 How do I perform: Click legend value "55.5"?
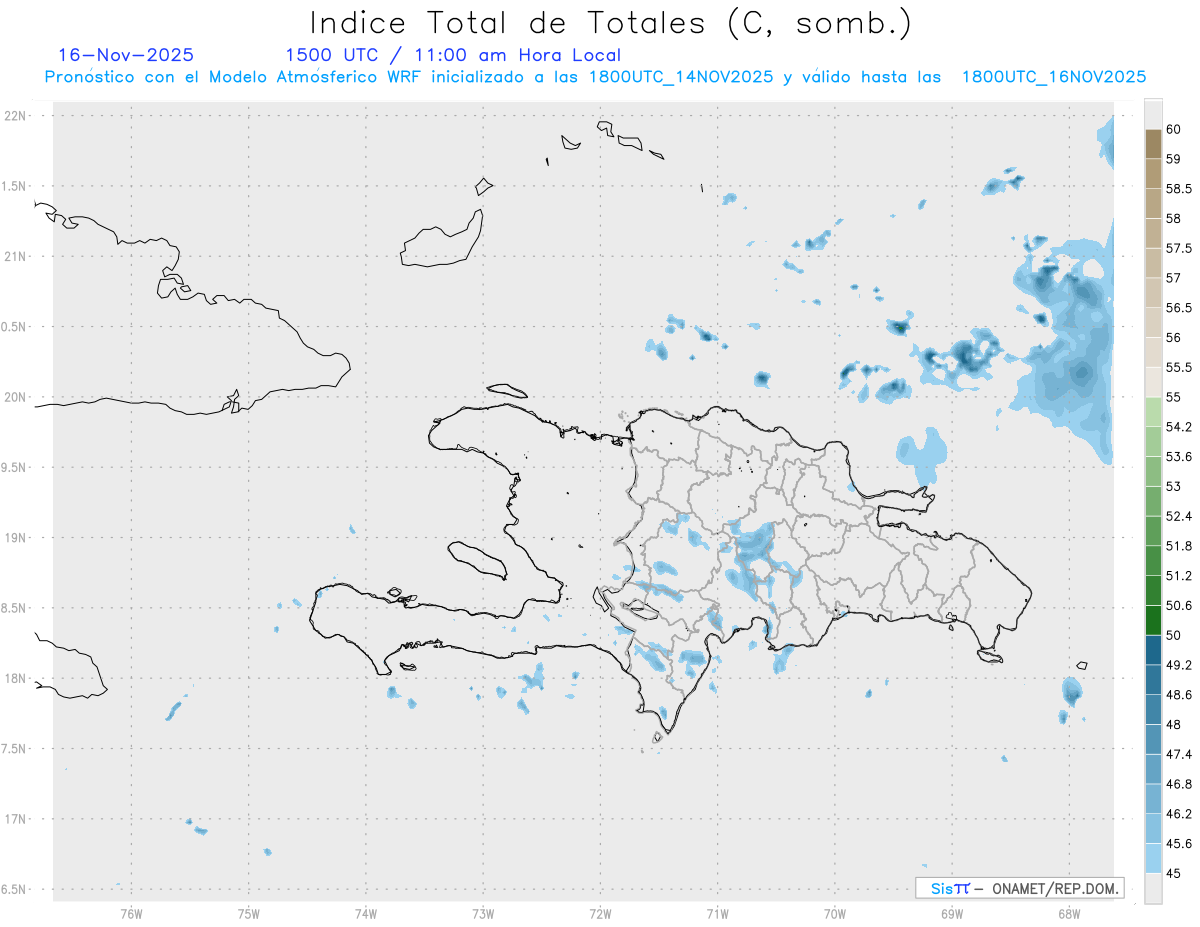point(1179,367)
